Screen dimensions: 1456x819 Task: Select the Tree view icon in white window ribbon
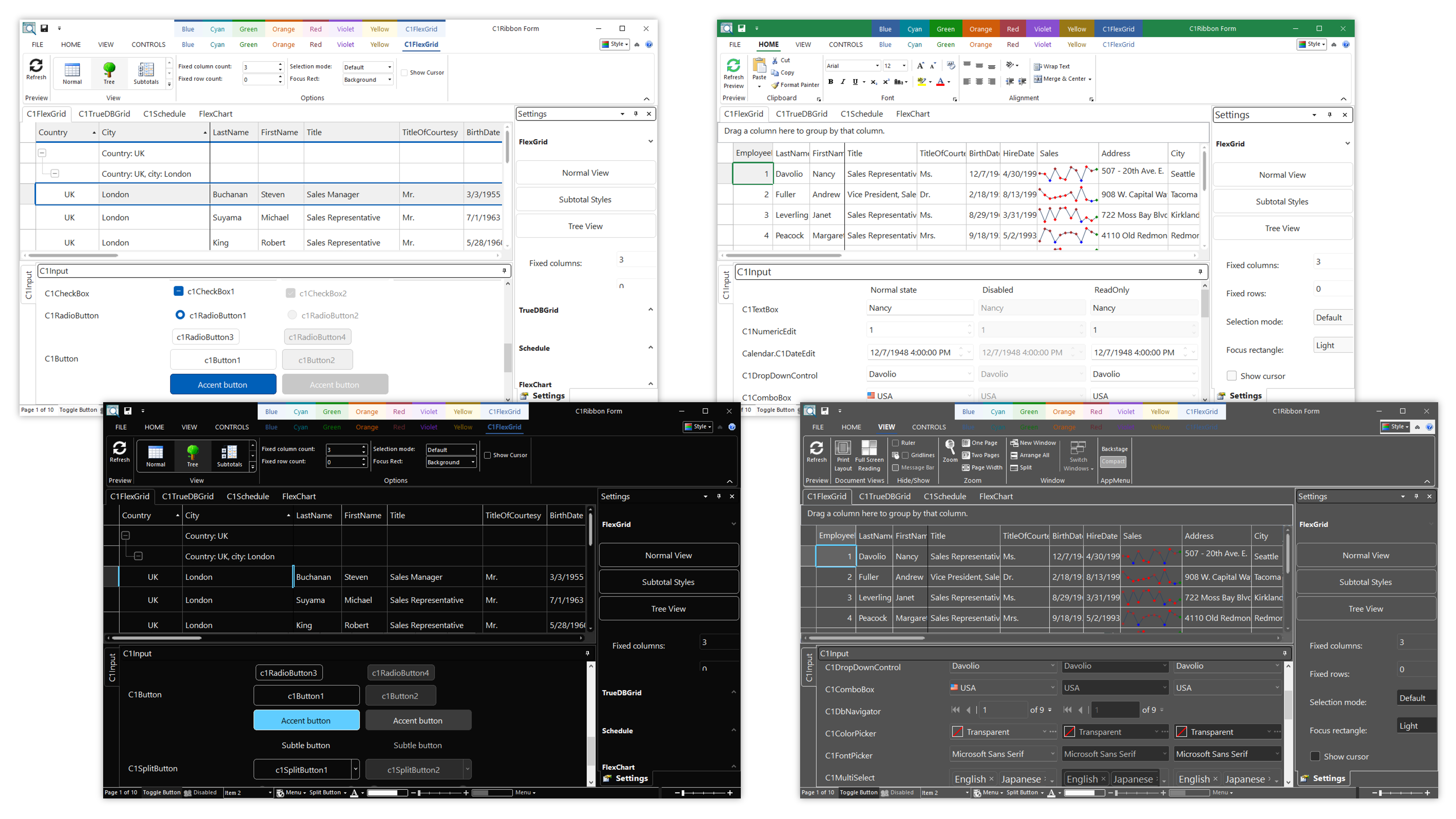click(109, 73)
